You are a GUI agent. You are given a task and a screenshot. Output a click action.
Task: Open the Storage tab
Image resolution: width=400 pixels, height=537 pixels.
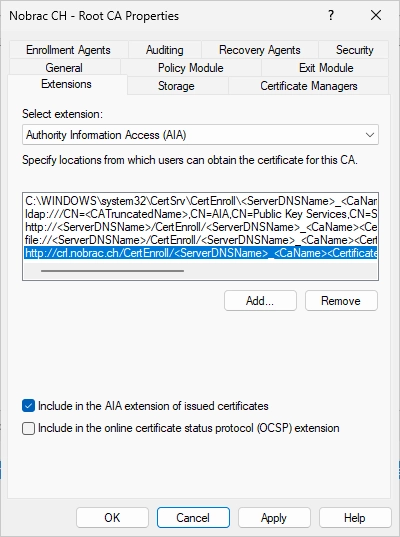[176, 86]
